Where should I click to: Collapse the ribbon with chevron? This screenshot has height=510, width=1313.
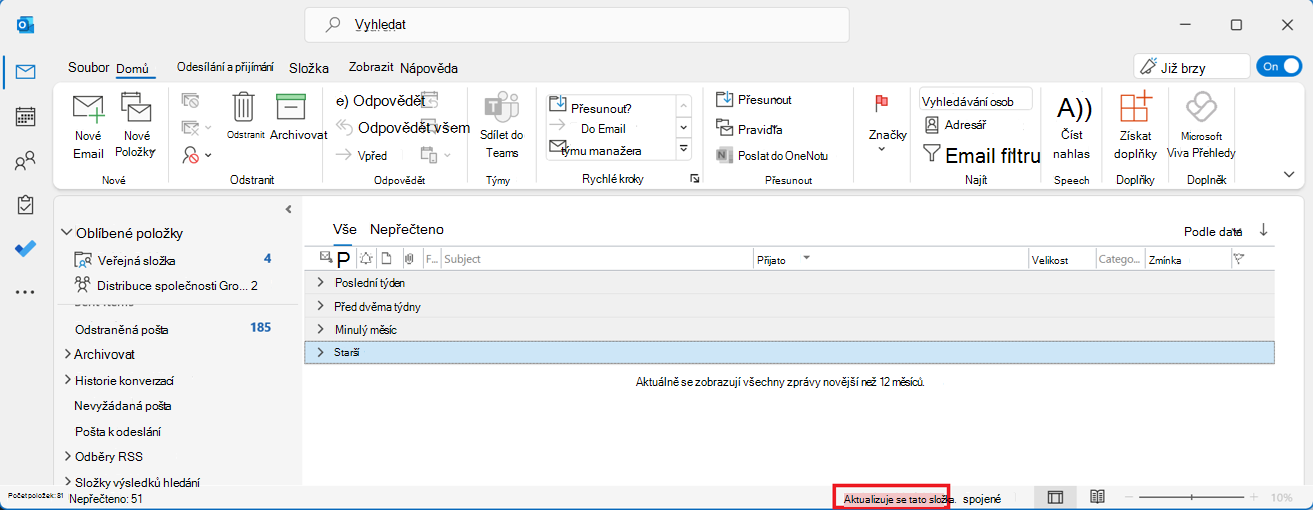(x=1289, y=174)
